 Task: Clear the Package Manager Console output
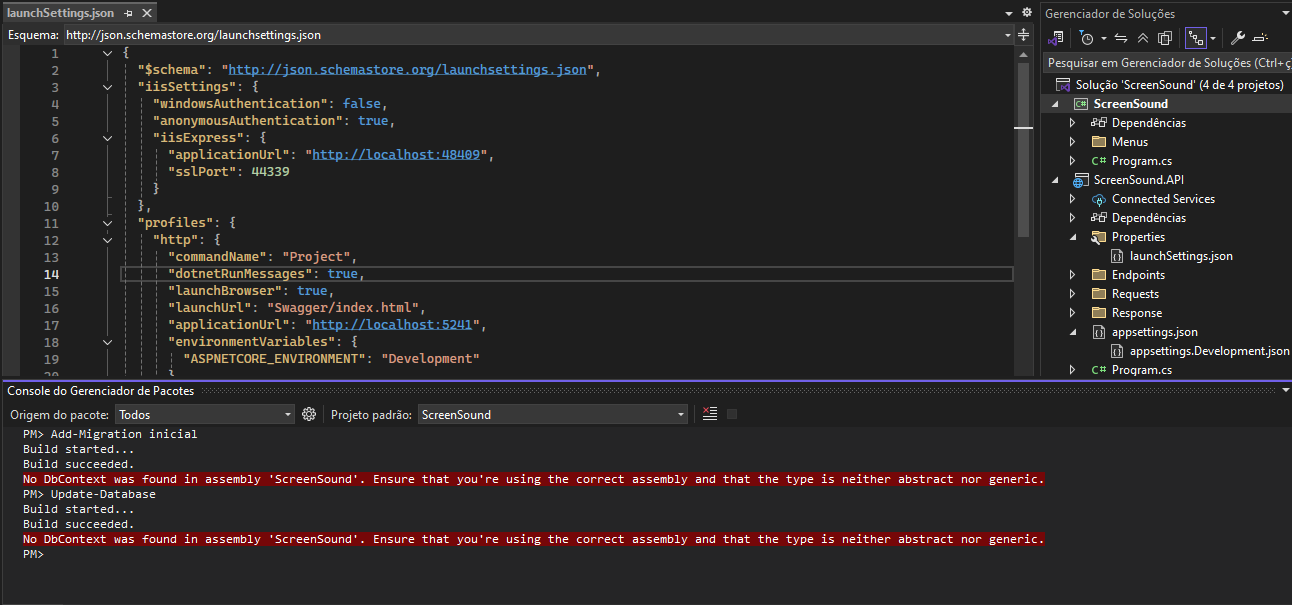(710, 414)
